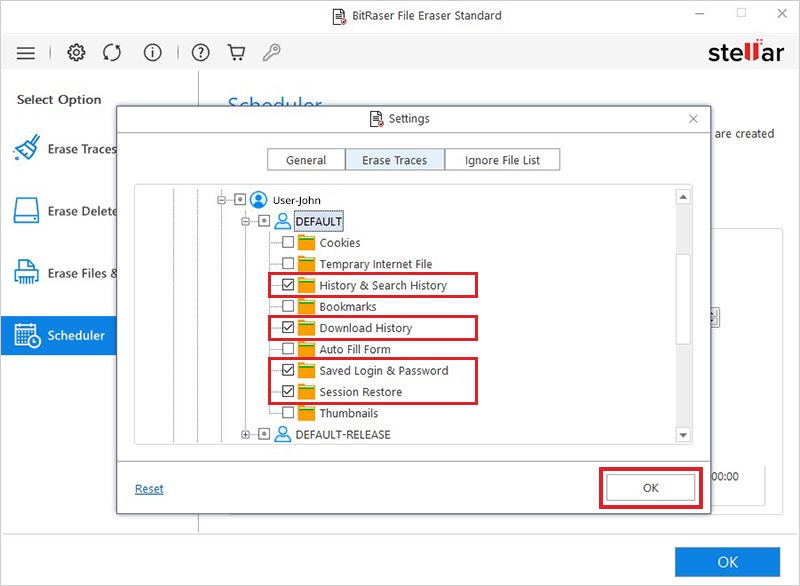Screen dimensions: 800x586
Task: Open the hamburger menu icon
Action: pyautogui.click(x=26, y=53)
